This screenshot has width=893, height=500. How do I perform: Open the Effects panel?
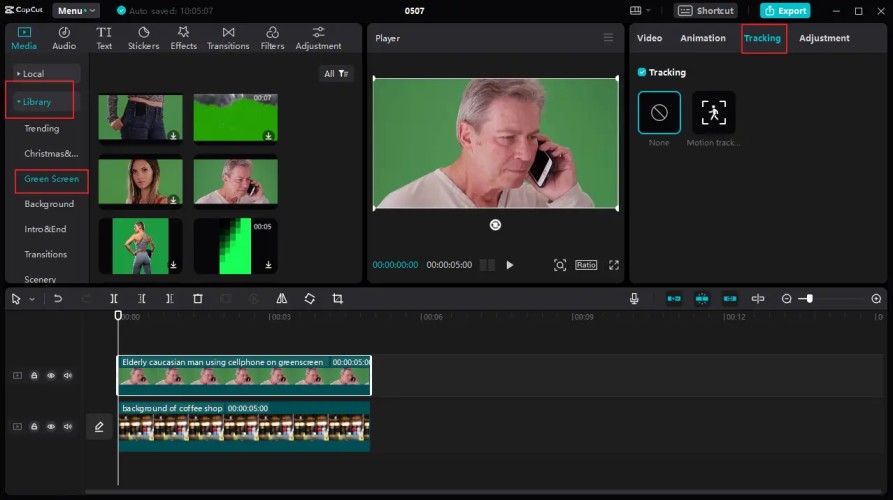coord(183,38)
